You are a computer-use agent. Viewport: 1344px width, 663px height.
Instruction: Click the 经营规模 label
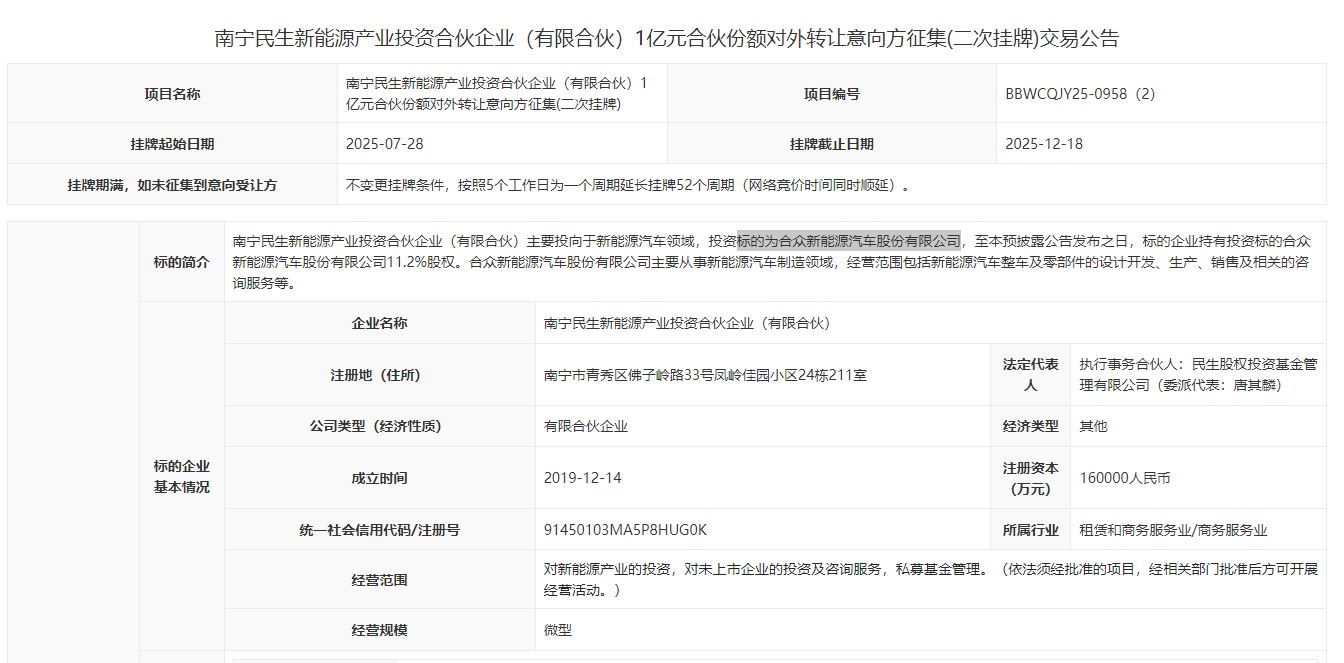[379, 630]
